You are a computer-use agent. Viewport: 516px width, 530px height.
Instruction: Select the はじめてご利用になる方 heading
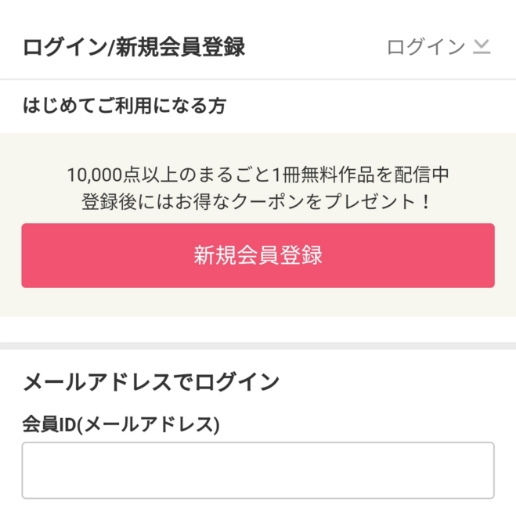click(x=124, y=105)
